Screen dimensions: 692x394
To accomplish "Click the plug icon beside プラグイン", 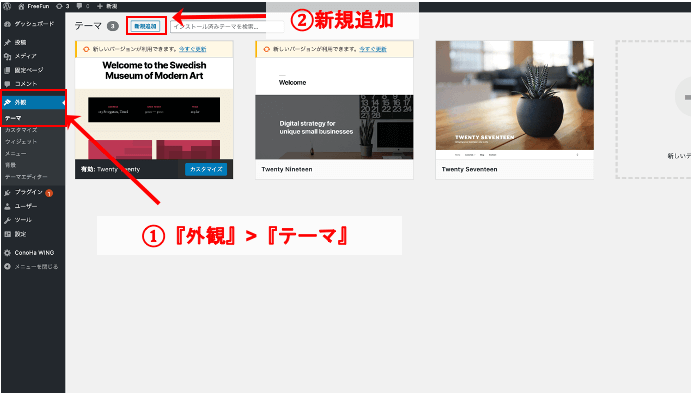I will (x=7, y=192).
